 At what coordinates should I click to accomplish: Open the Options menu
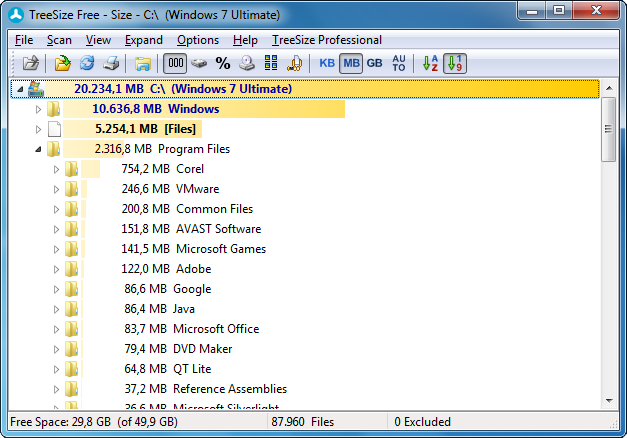(x=198, y=40)
